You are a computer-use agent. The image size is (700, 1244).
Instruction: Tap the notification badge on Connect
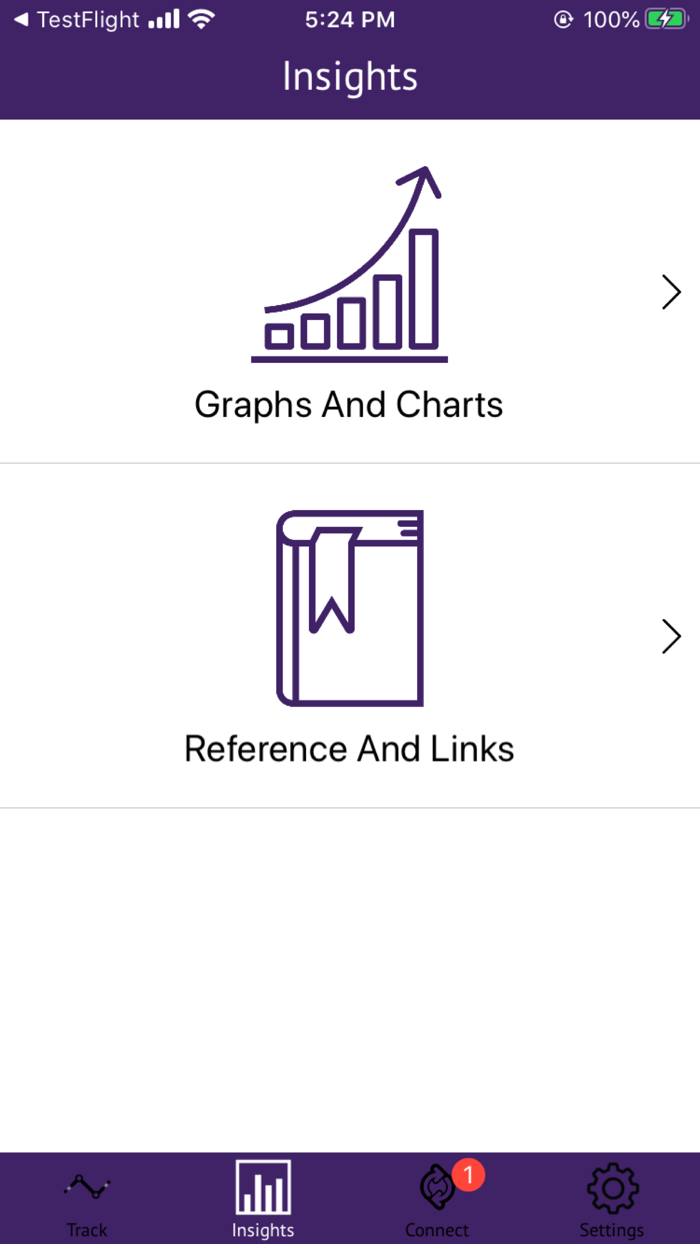coord(466,1176)
